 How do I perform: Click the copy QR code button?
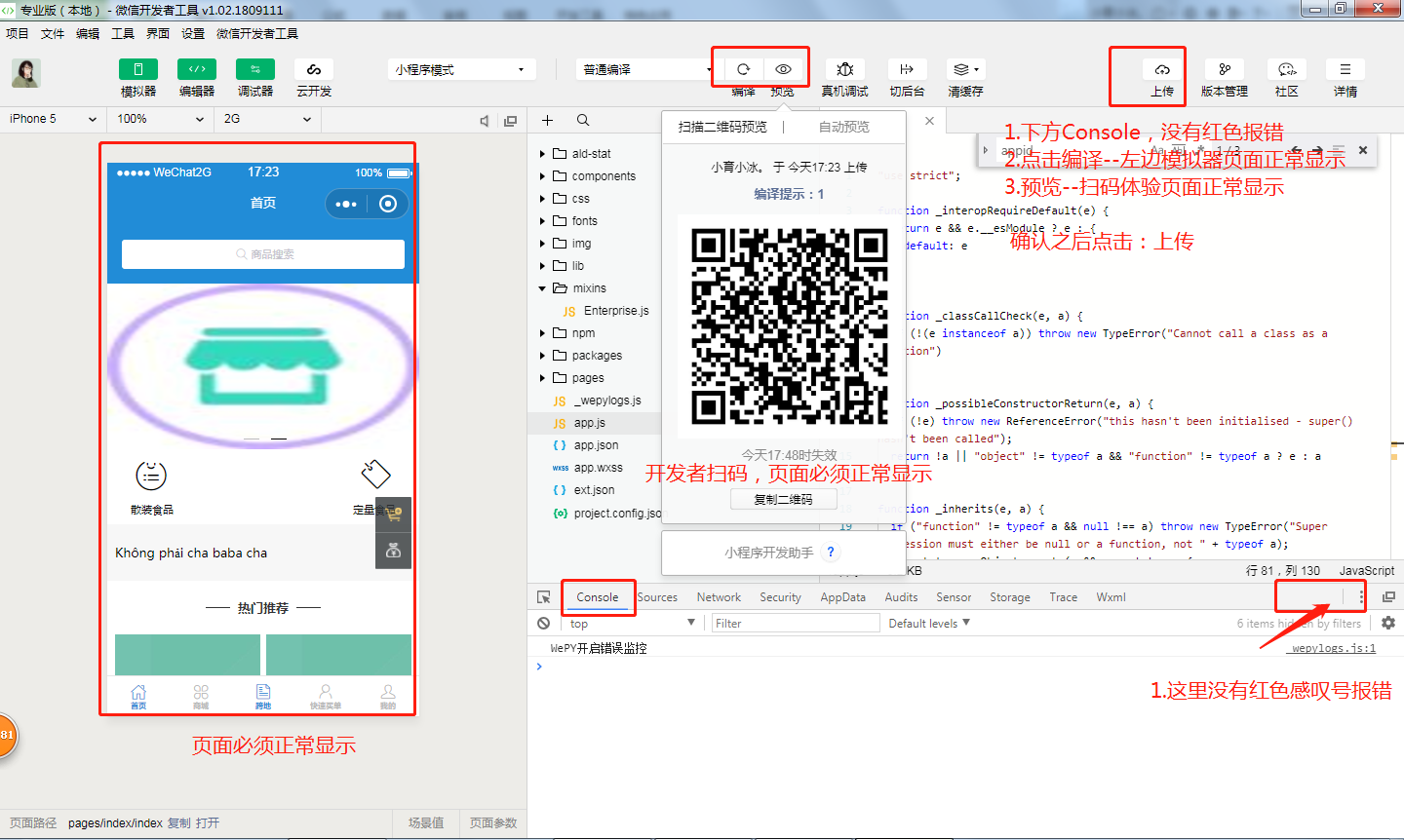coord(784,499)
